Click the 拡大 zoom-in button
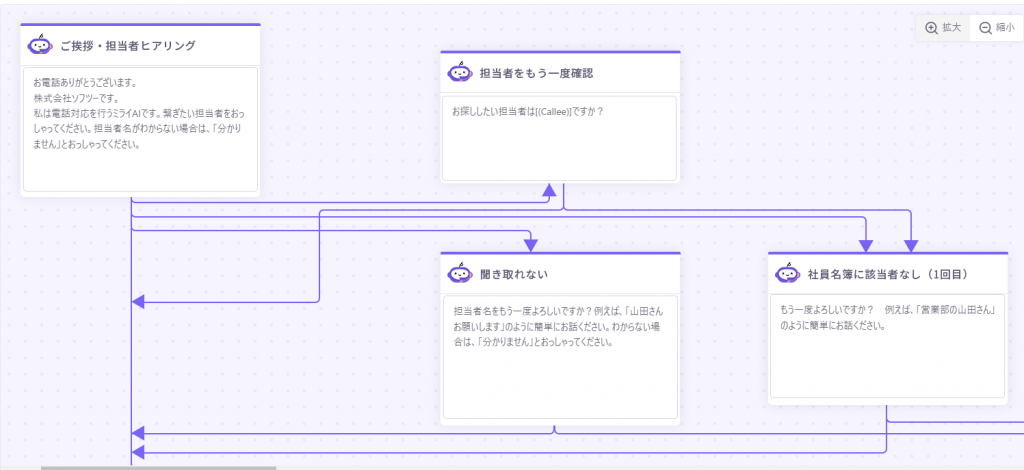1024x470 pixels. [943, 28]
